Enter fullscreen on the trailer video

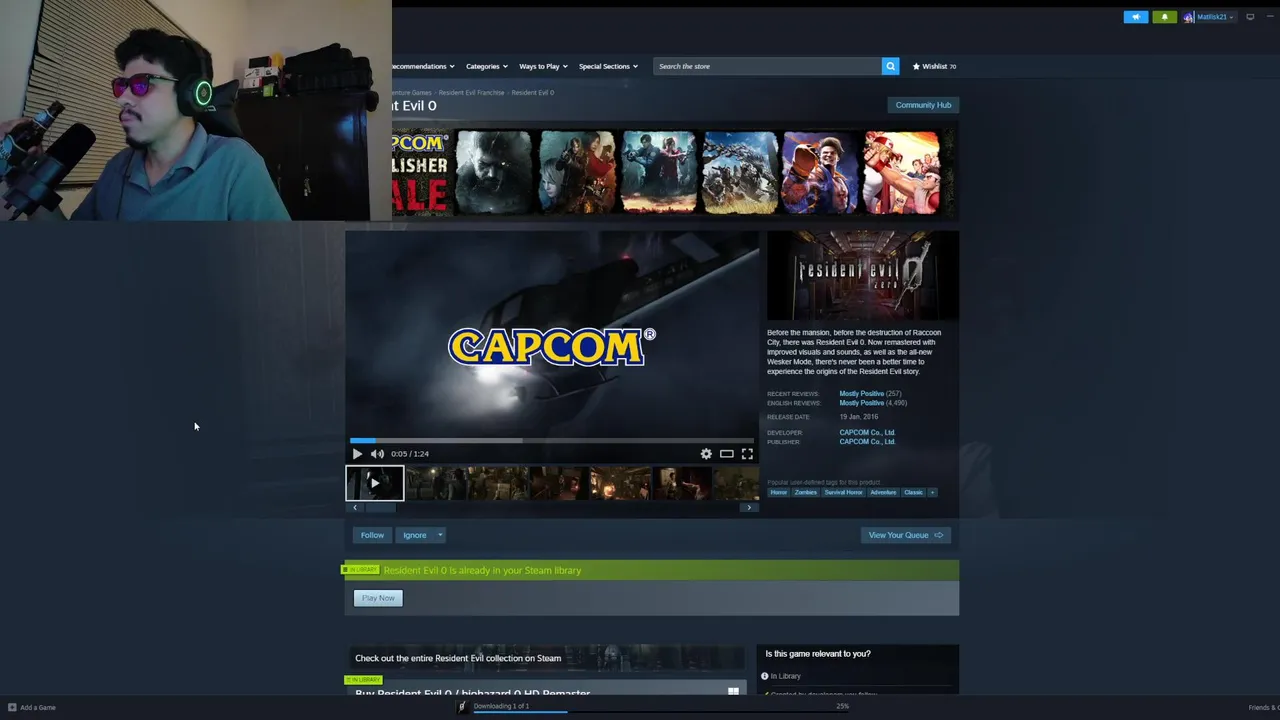coord(747,454)
